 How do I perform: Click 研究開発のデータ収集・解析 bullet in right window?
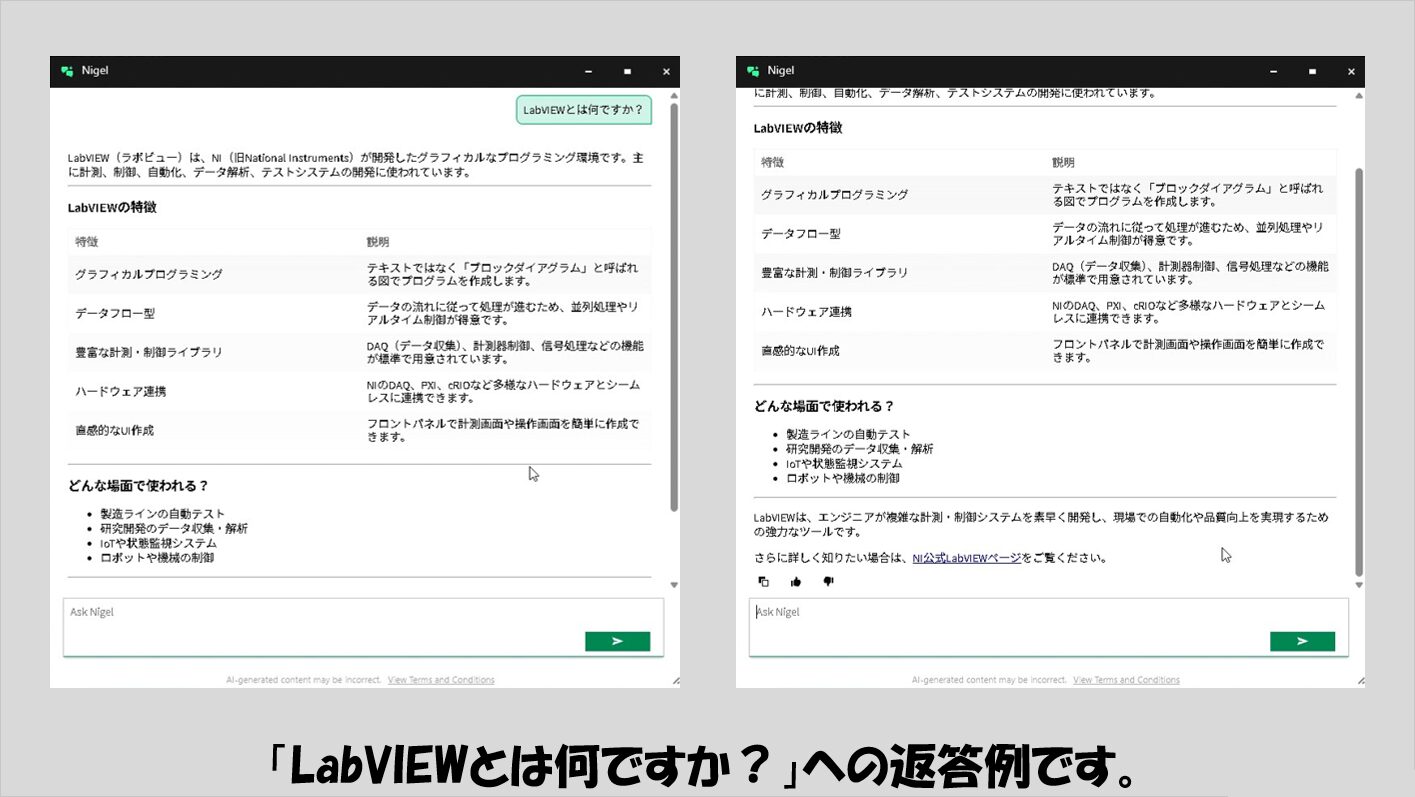point(860,449)
